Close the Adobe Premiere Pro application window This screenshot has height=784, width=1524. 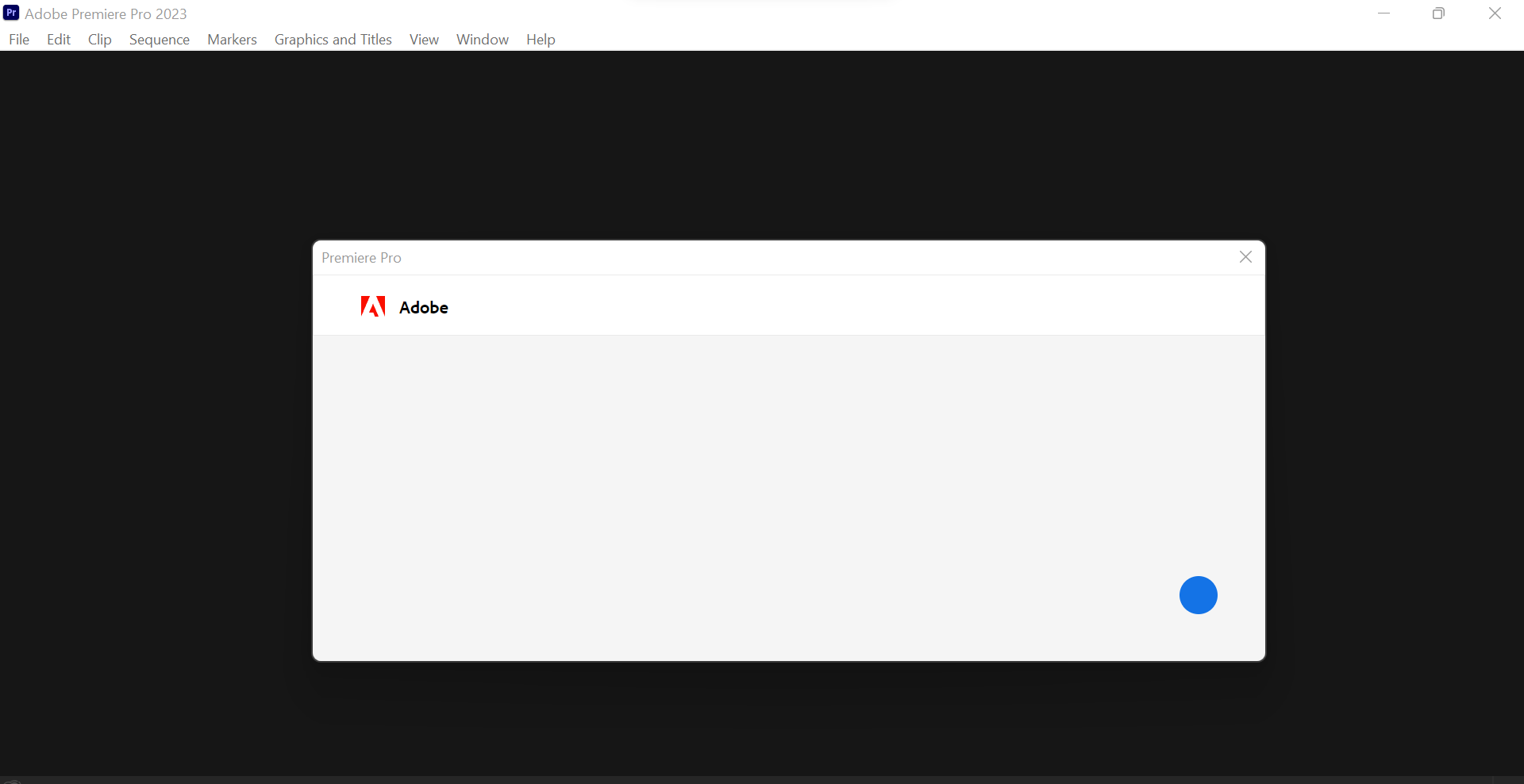click(x=1495, y=13)
